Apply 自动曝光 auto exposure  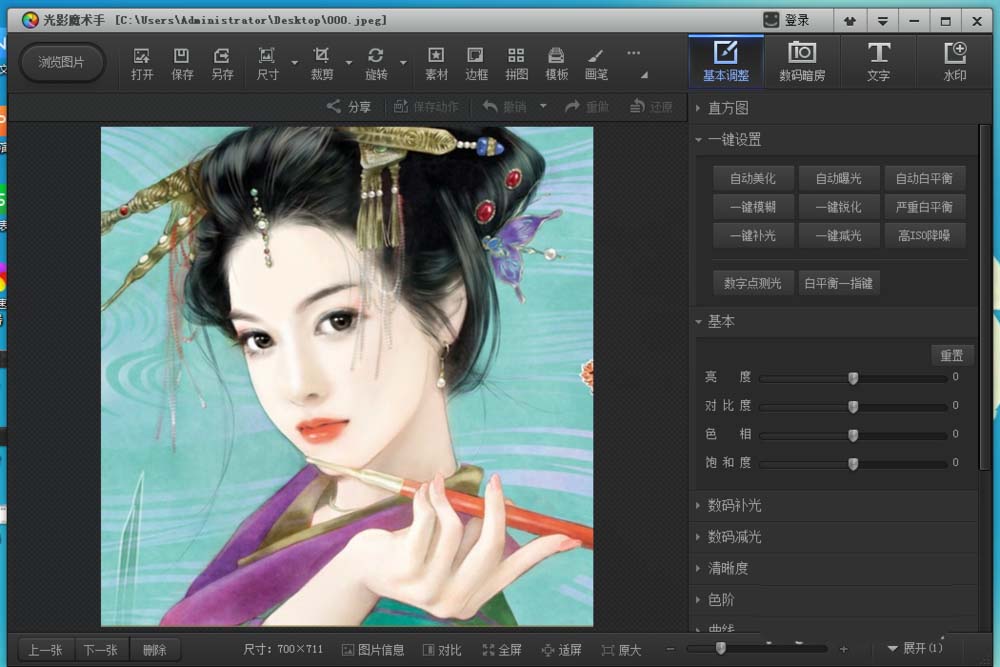tap(839, 179)
